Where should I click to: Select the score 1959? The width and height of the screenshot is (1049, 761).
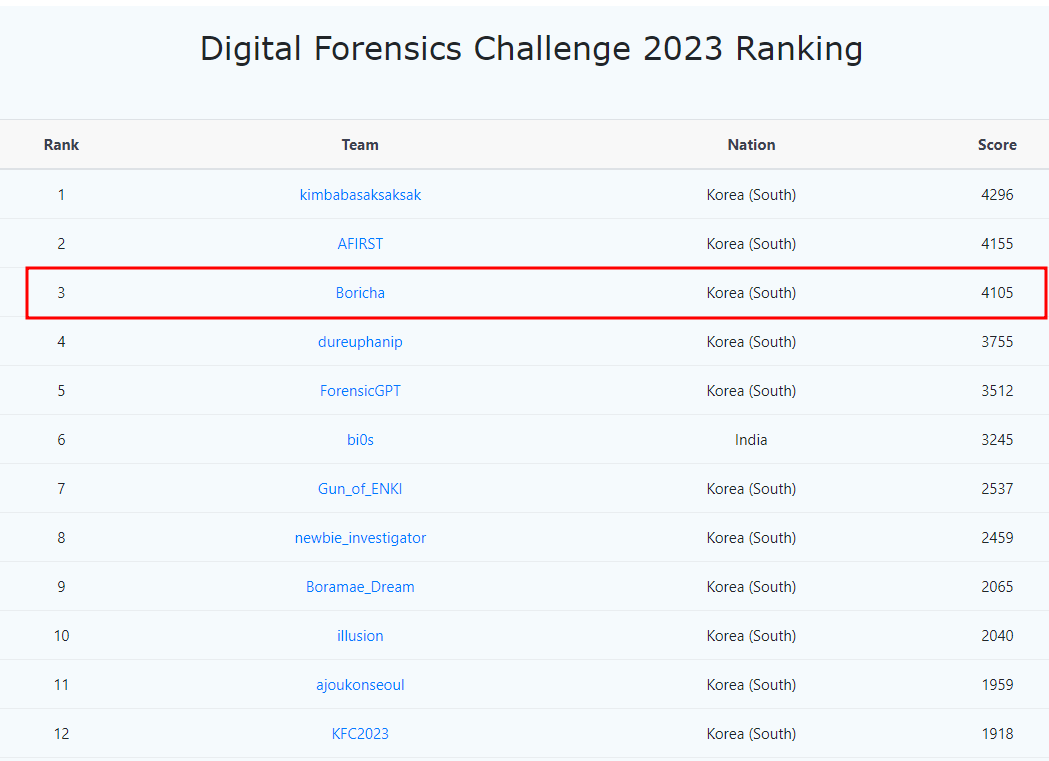click(997, 685)
